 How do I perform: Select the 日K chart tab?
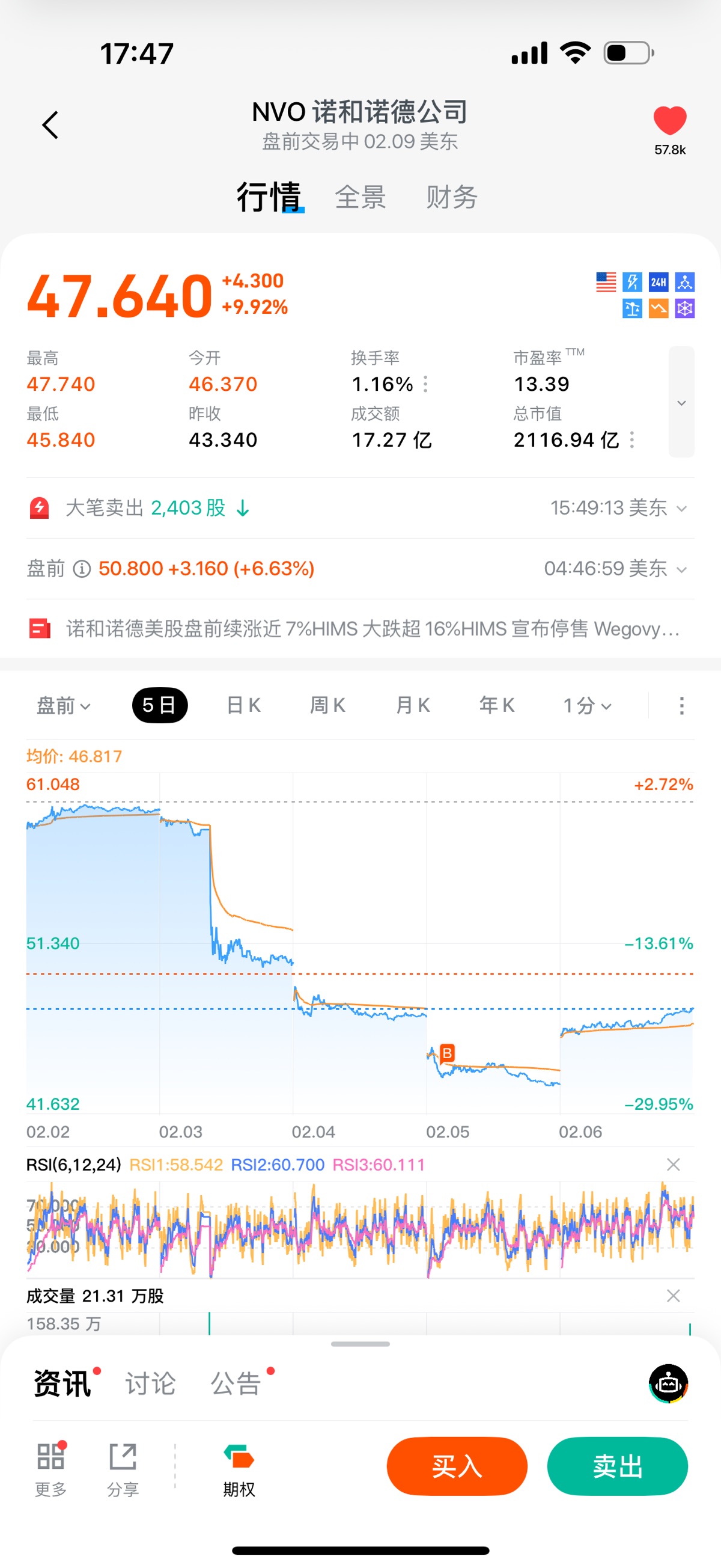click(243, 705)
